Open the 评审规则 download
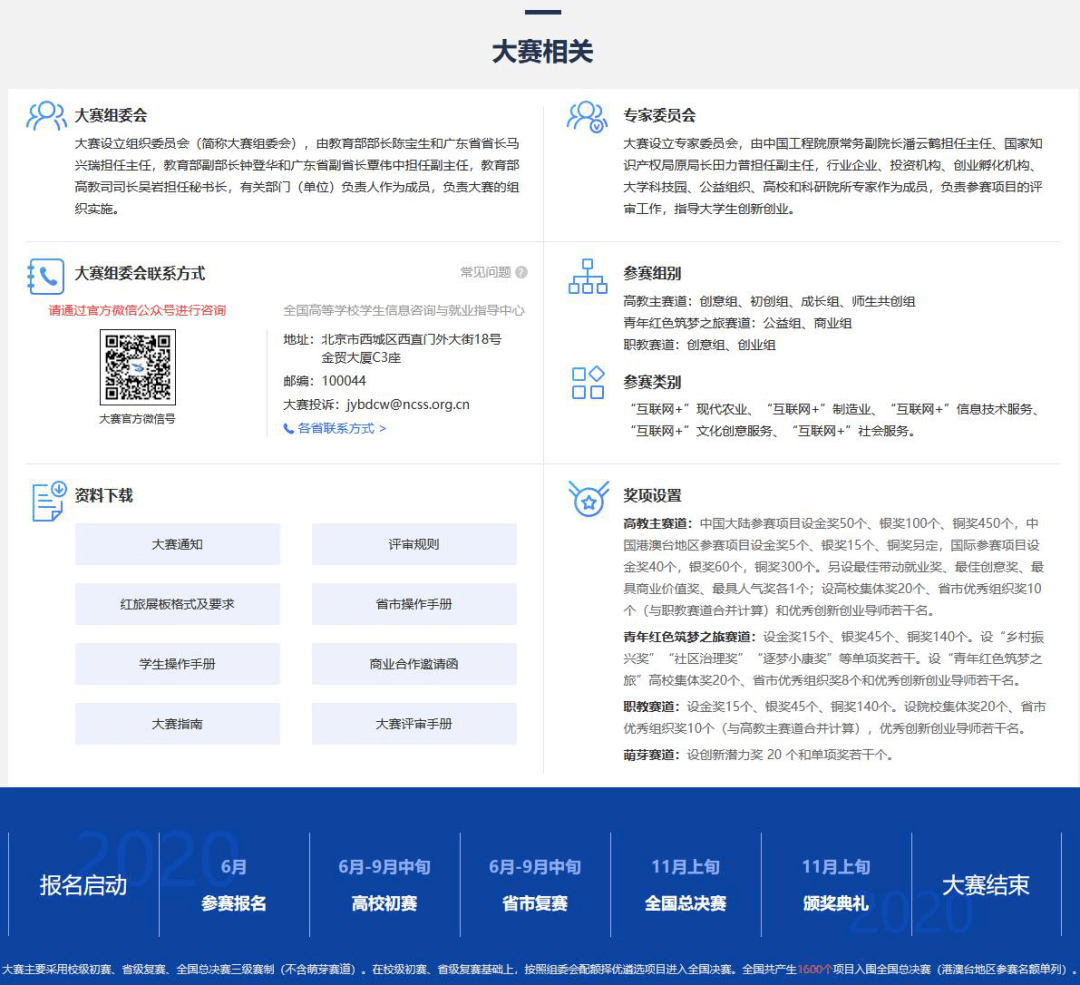This screenshot has width=1080, height=985. [x=414, y=544]
